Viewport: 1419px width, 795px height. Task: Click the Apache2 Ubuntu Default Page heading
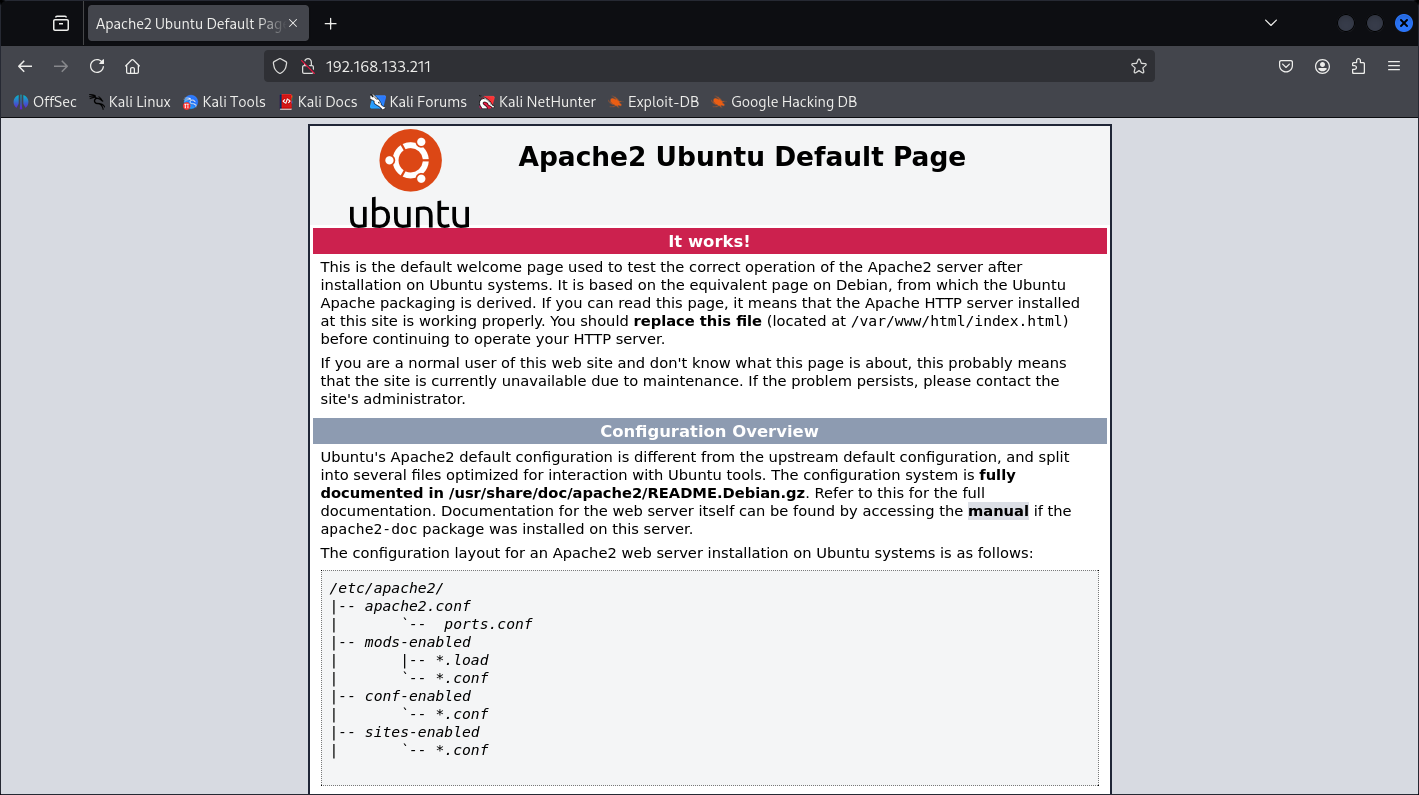point(742,157)
